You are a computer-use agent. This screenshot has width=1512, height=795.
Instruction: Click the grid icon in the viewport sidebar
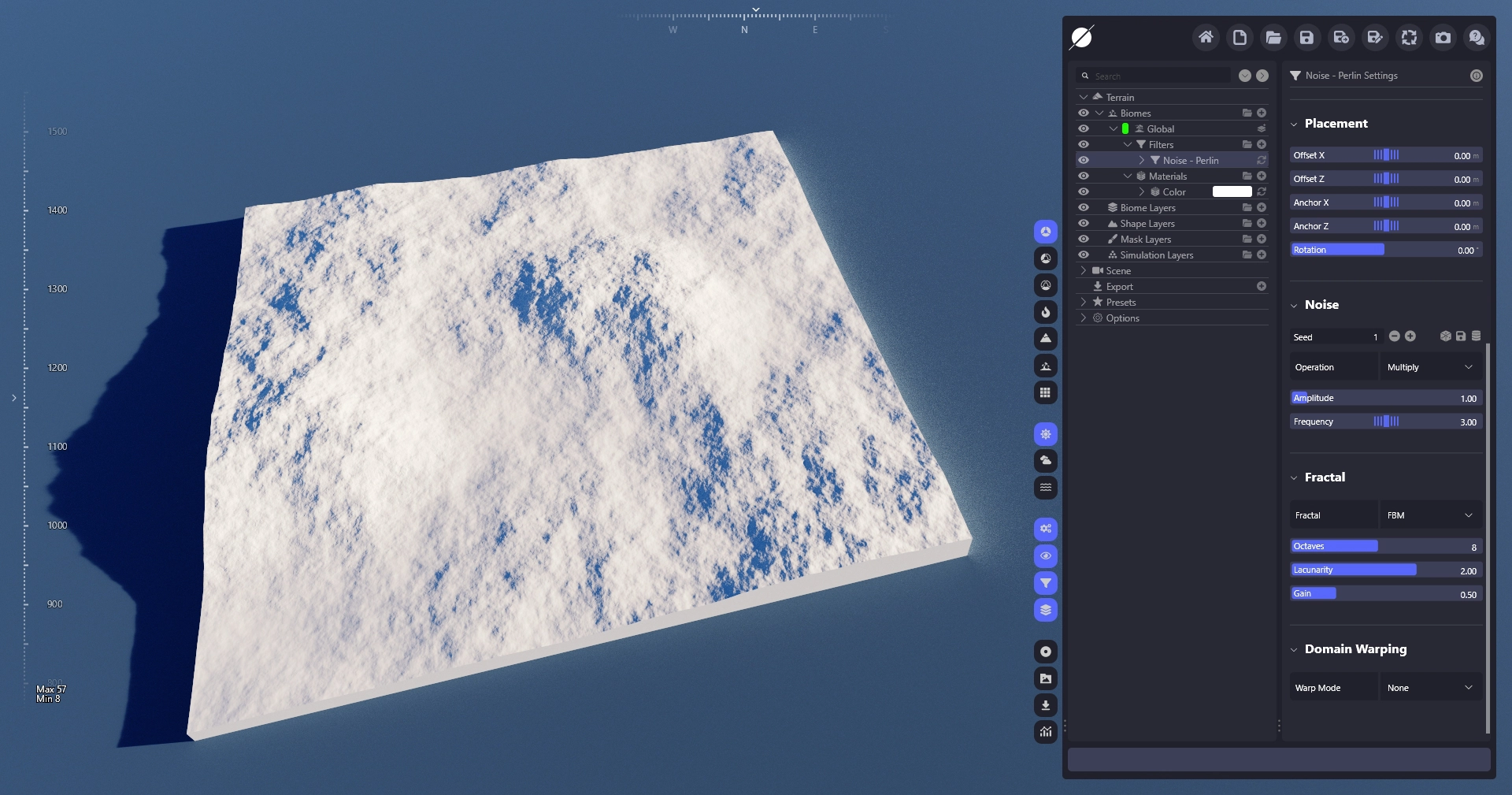point(1045,392)
